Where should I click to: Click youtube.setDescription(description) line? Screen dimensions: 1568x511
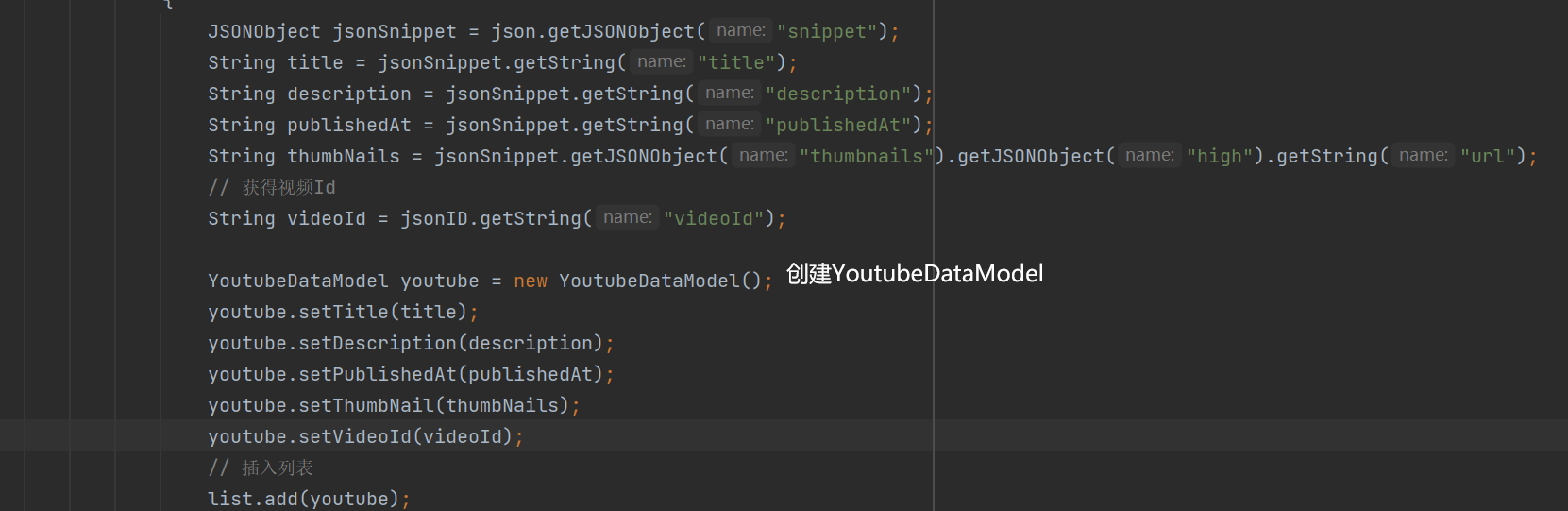(x=412, y=343)
